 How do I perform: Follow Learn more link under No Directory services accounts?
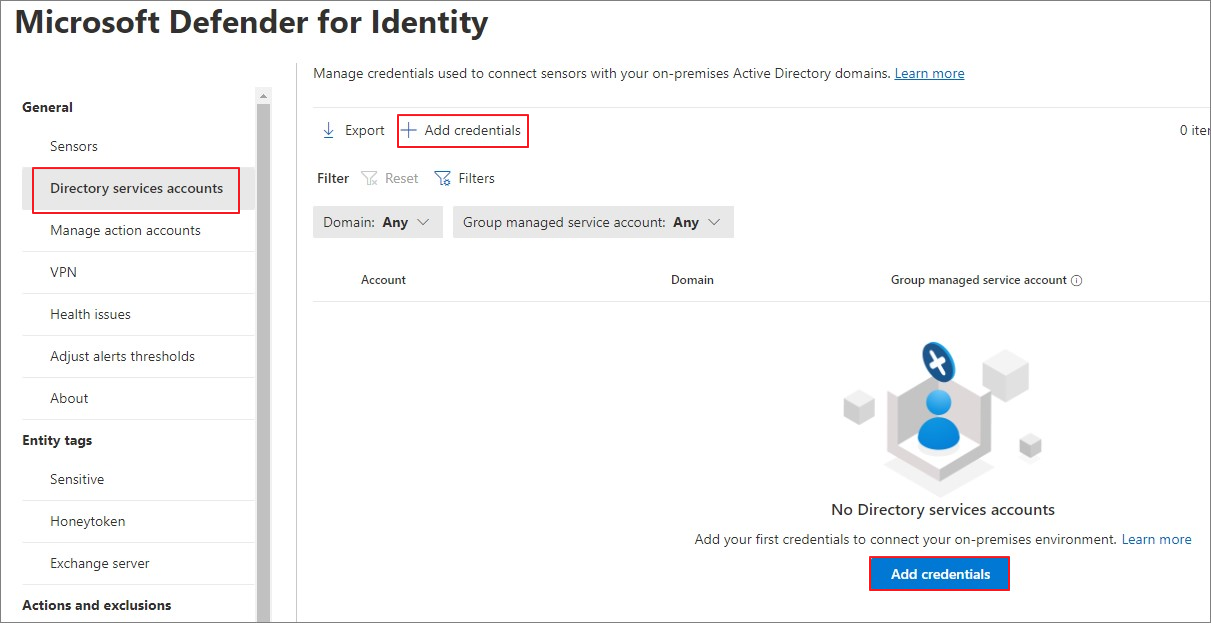pos(1156,539)
